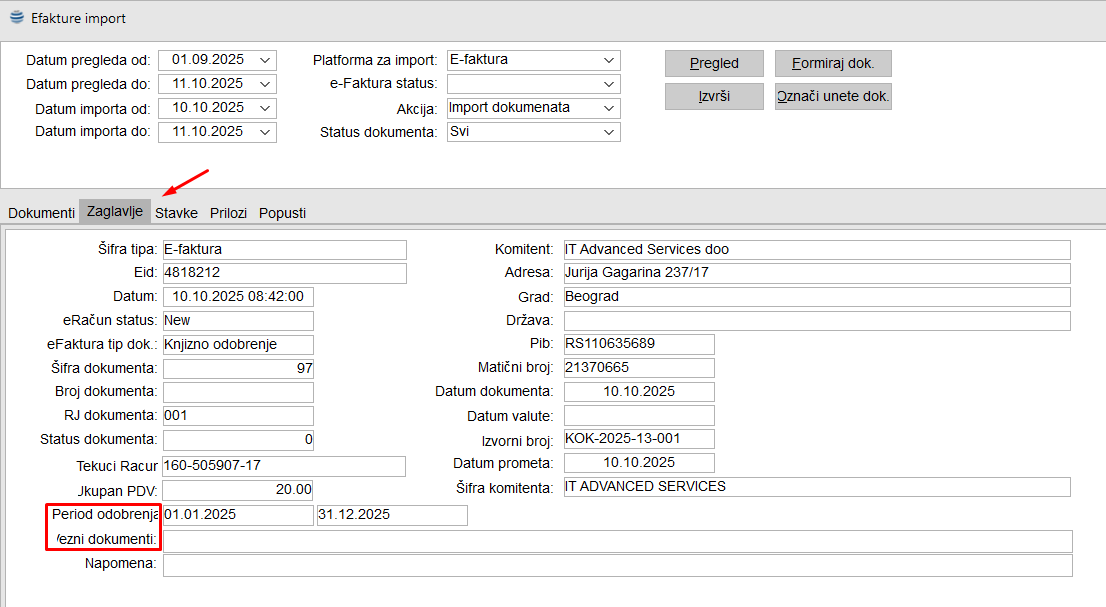Viewport: 1106px width, 607px height.
Task: Click the Datum valute field
Action: point(639,416)
